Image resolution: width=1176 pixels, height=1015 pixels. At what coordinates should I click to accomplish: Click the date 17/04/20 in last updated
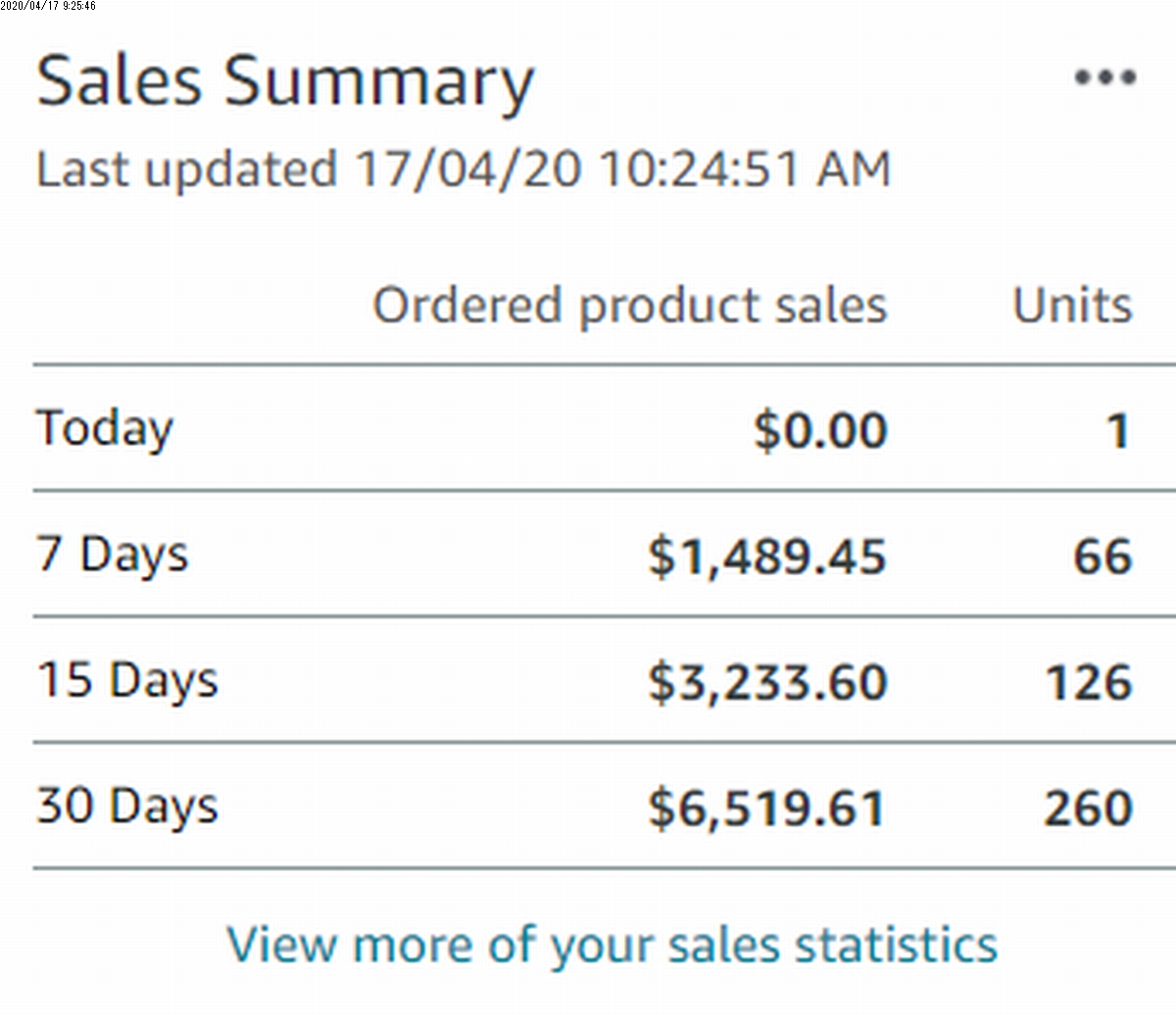coord(467,169)
